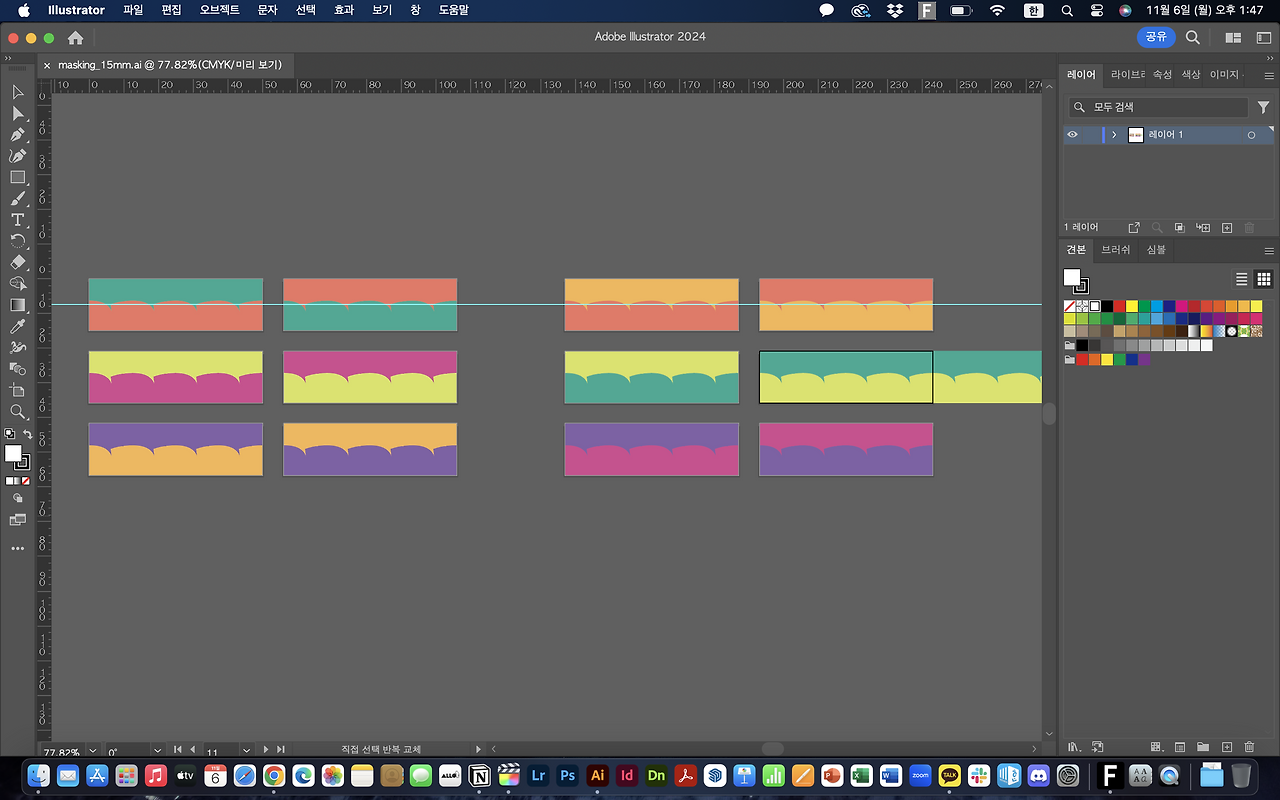1280x800 pixels.
Task: Expand the status bar info popup arrow
Action: pyautogui.click(x=478, y=749)
